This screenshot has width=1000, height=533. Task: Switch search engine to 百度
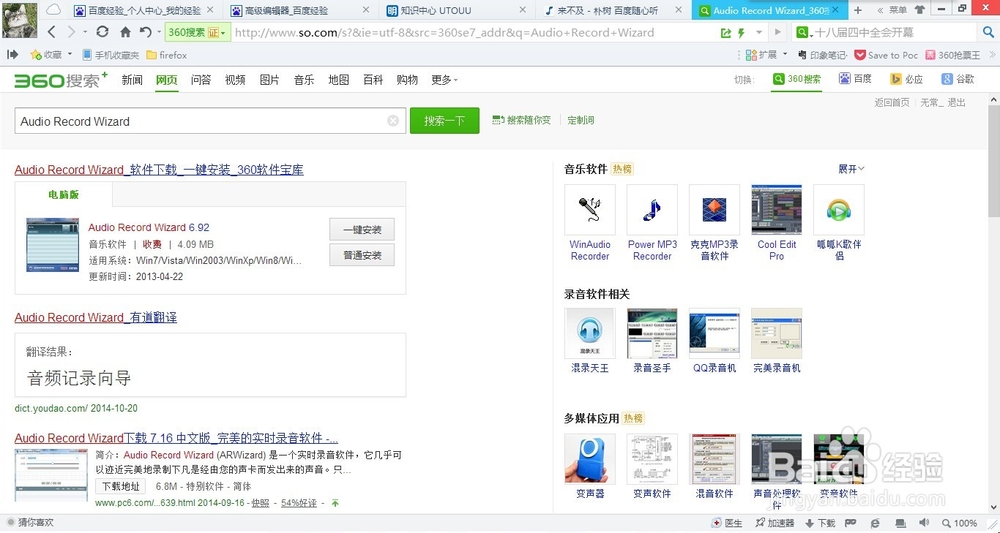pos(855,79)
